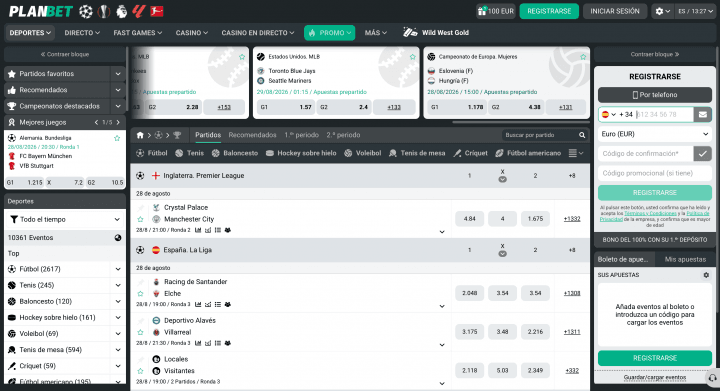
Task: Favorite the Toronto Blue Jays match card
Action: (x=412, y=57)
